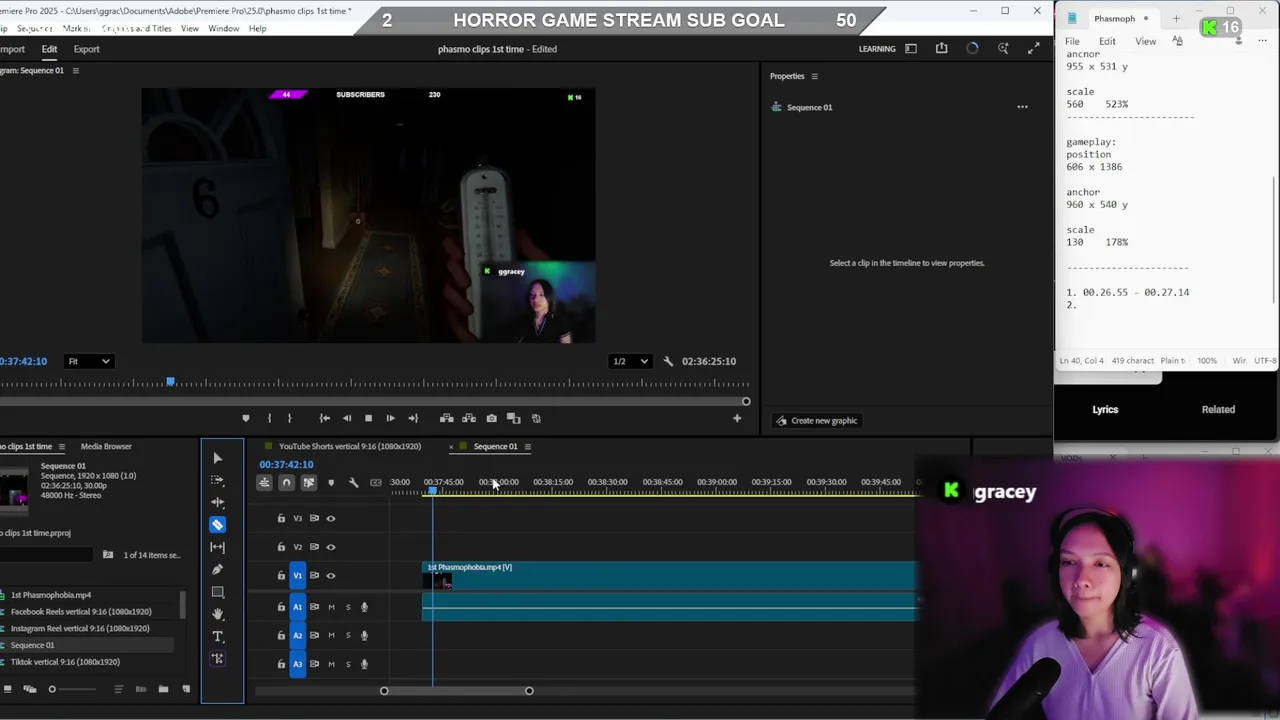This screenshot has width=1280, height=720.
Task: Select the Type tool
Action: tap(217, 636)
